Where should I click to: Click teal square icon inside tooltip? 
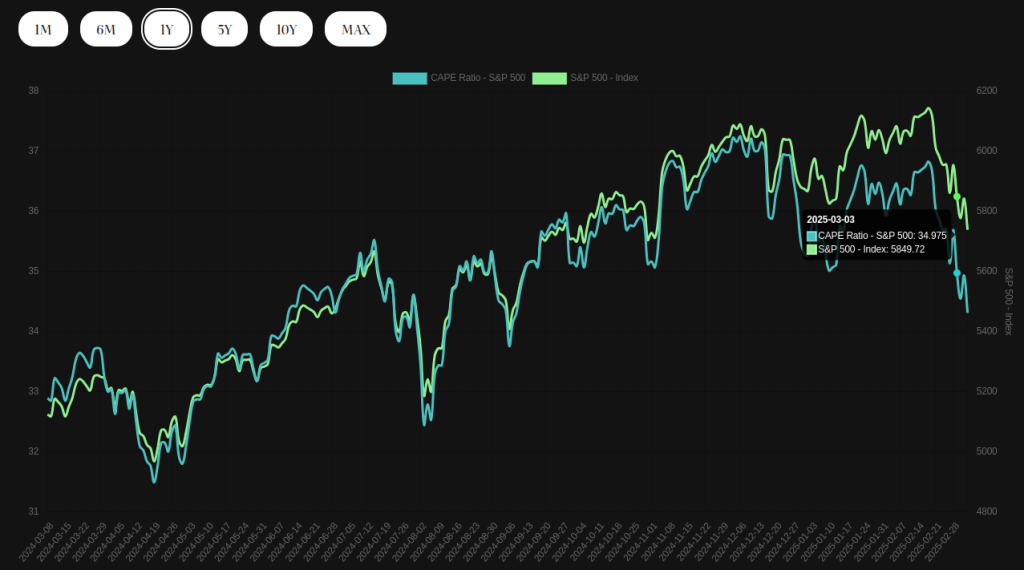click(x=812, y=236)
